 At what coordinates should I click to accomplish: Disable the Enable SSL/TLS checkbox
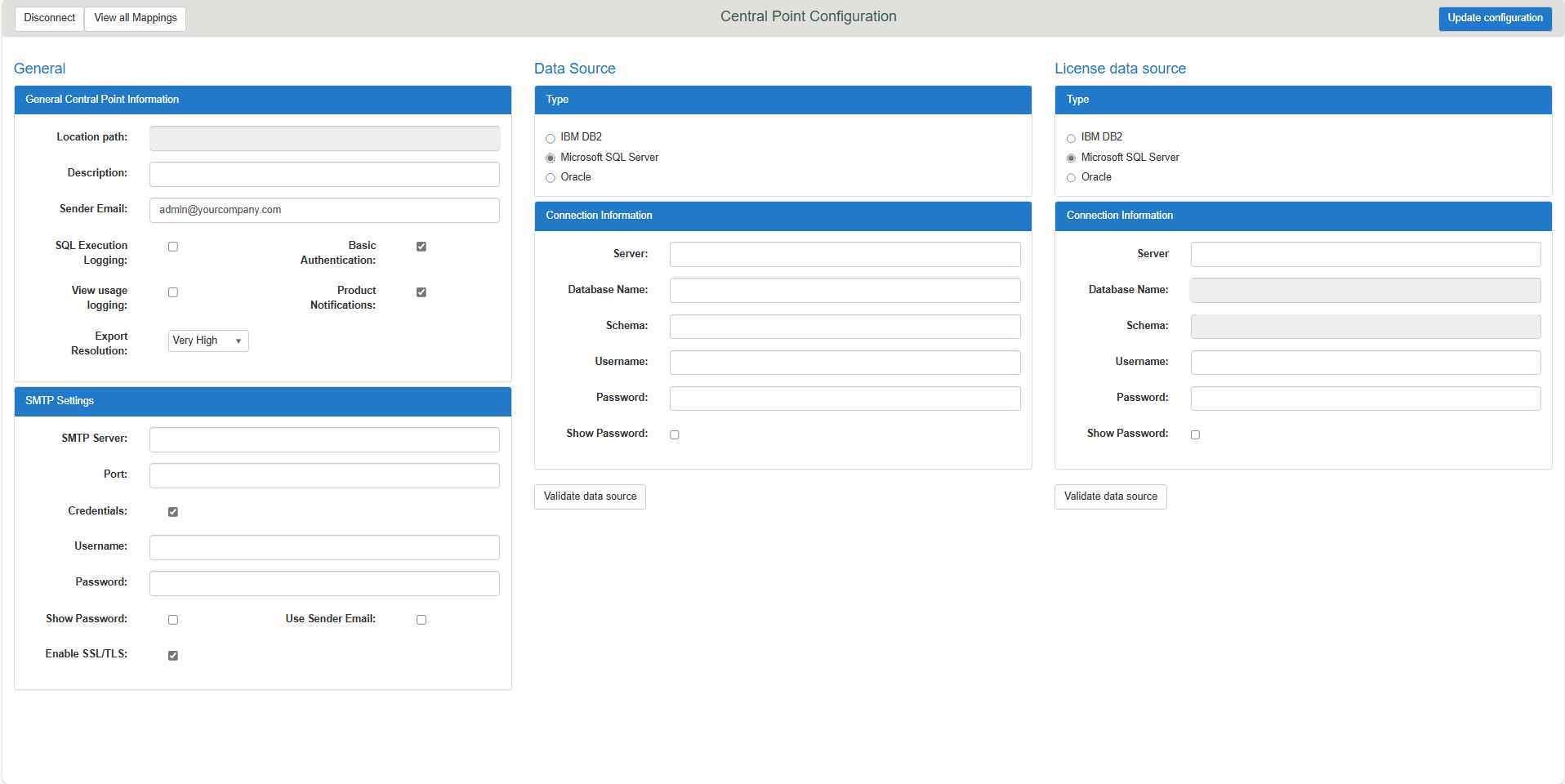[x=173, y=656]
